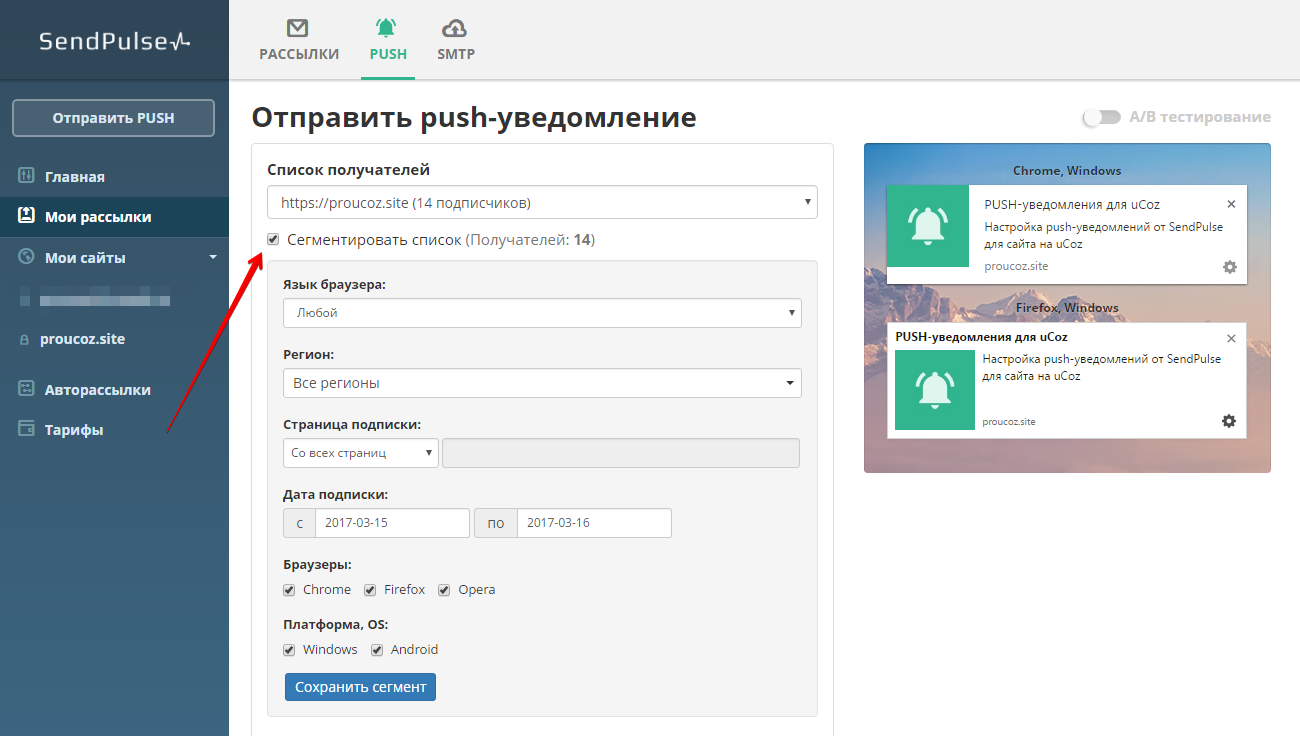Click the Firefox preview bold title
Viewport: 1300px width, 736px height.
[x=981, y=337]
